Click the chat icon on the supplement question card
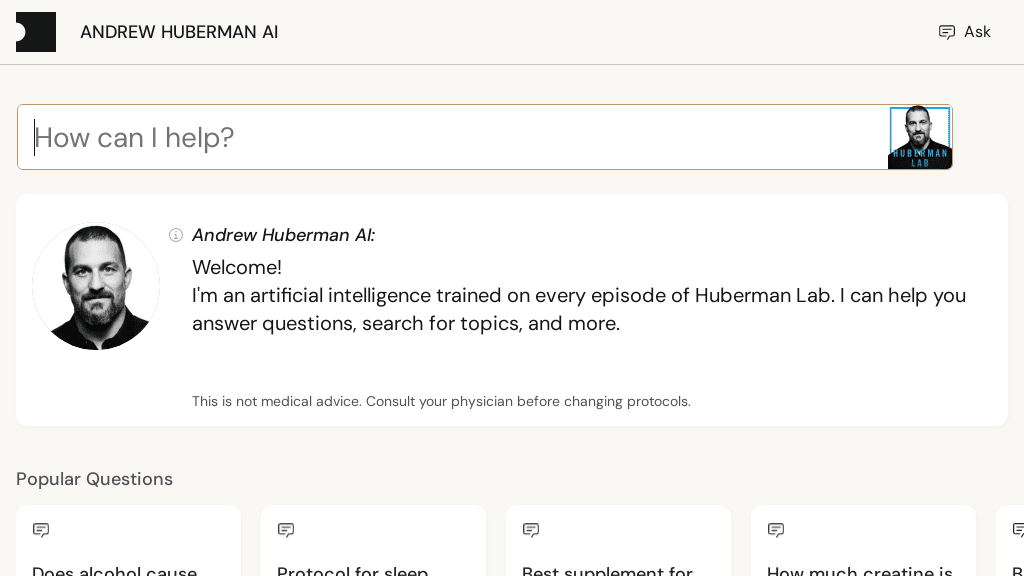This screenshot has width=1024, height=576. [531, 530]
